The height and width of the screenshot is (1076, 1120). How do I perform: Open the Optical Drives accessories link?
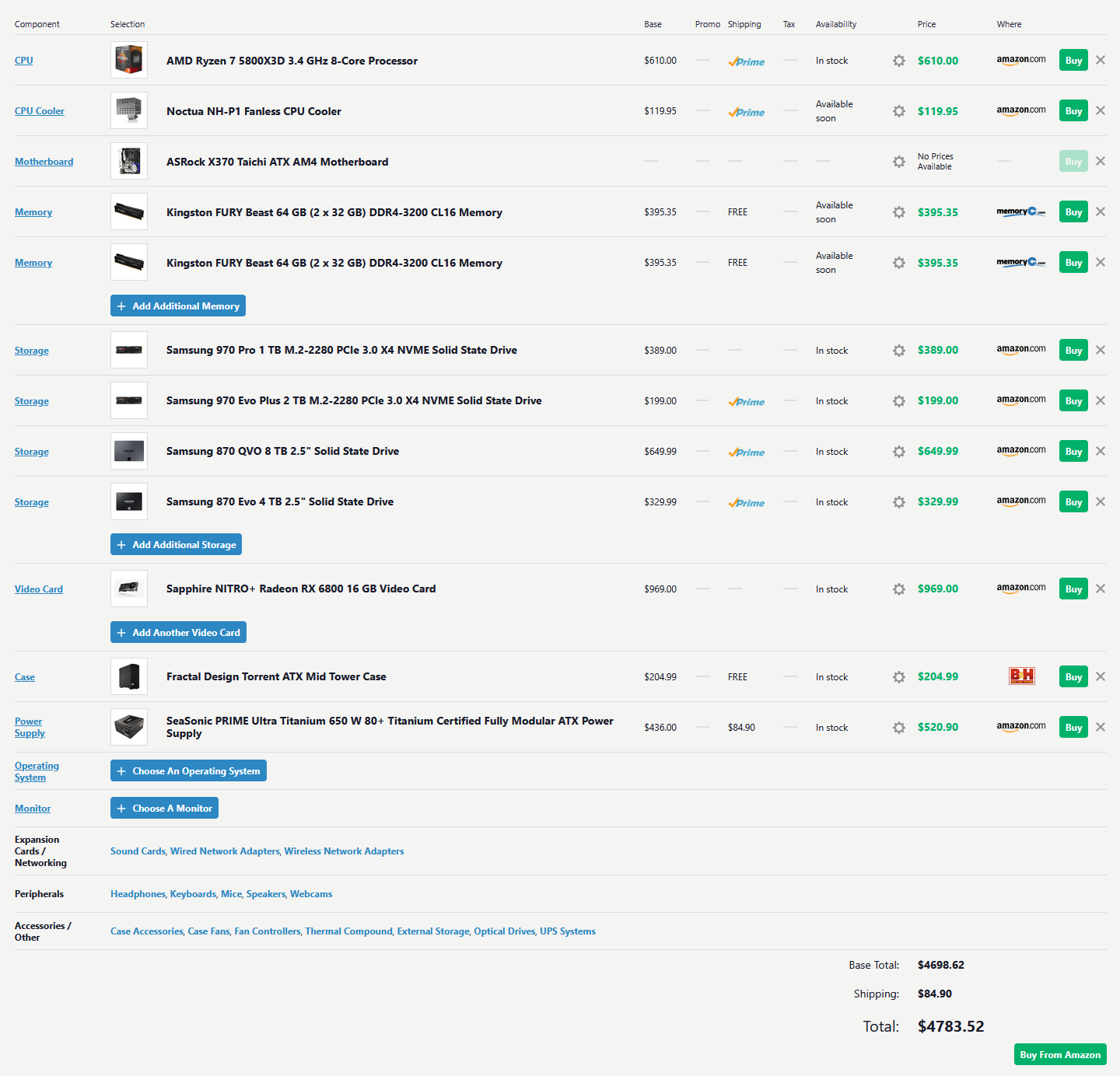point(505,931)
